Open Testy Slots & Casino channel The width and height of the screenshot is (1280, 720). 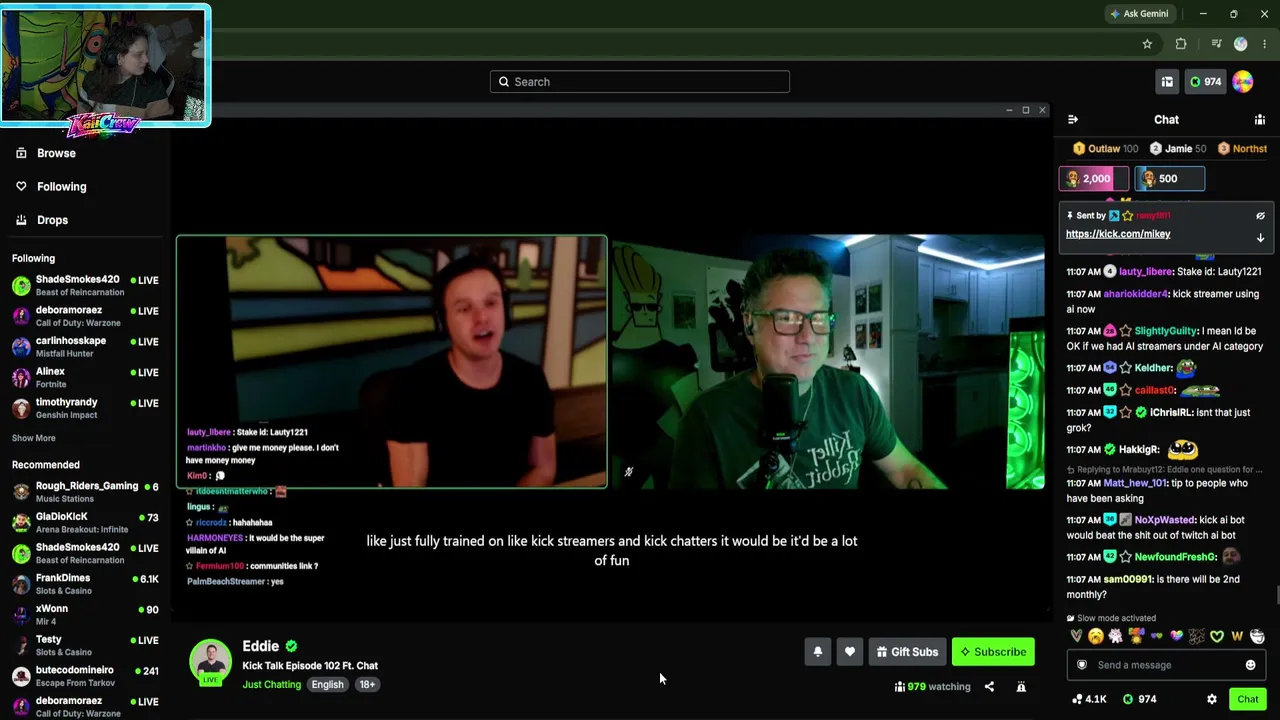[86, 646]
